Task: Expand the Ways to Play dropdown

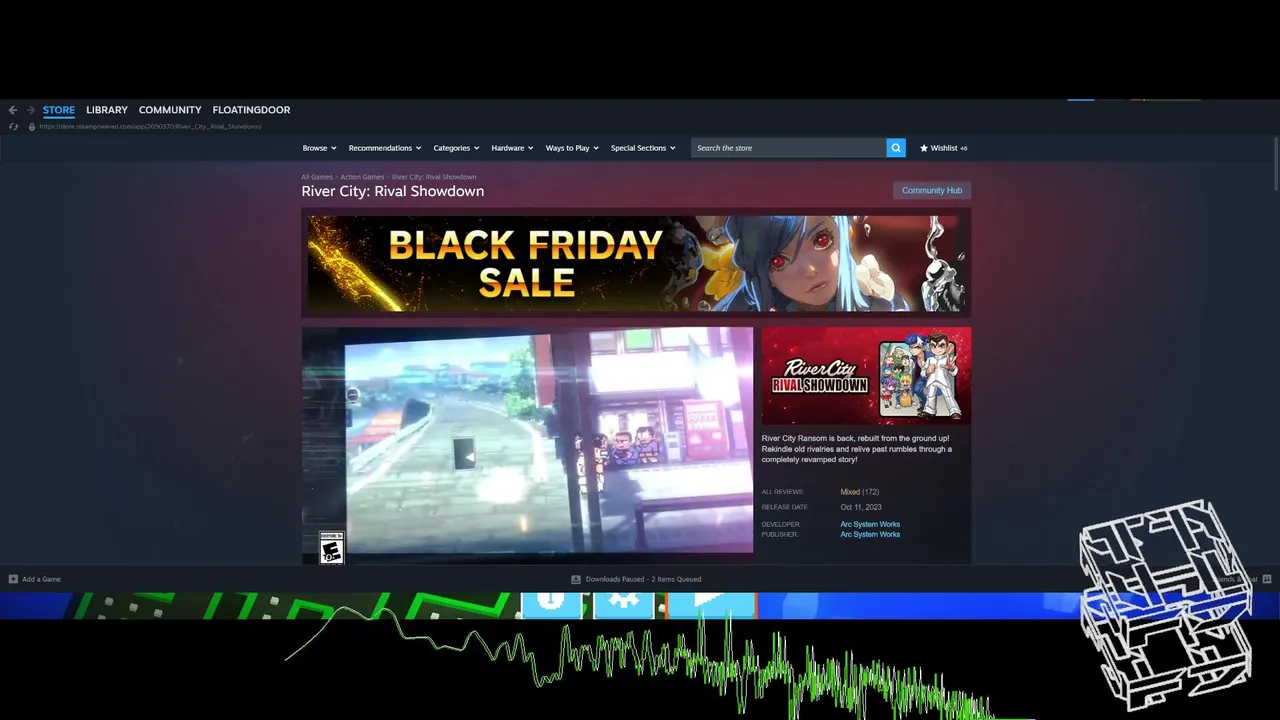Action: [572, 148]
